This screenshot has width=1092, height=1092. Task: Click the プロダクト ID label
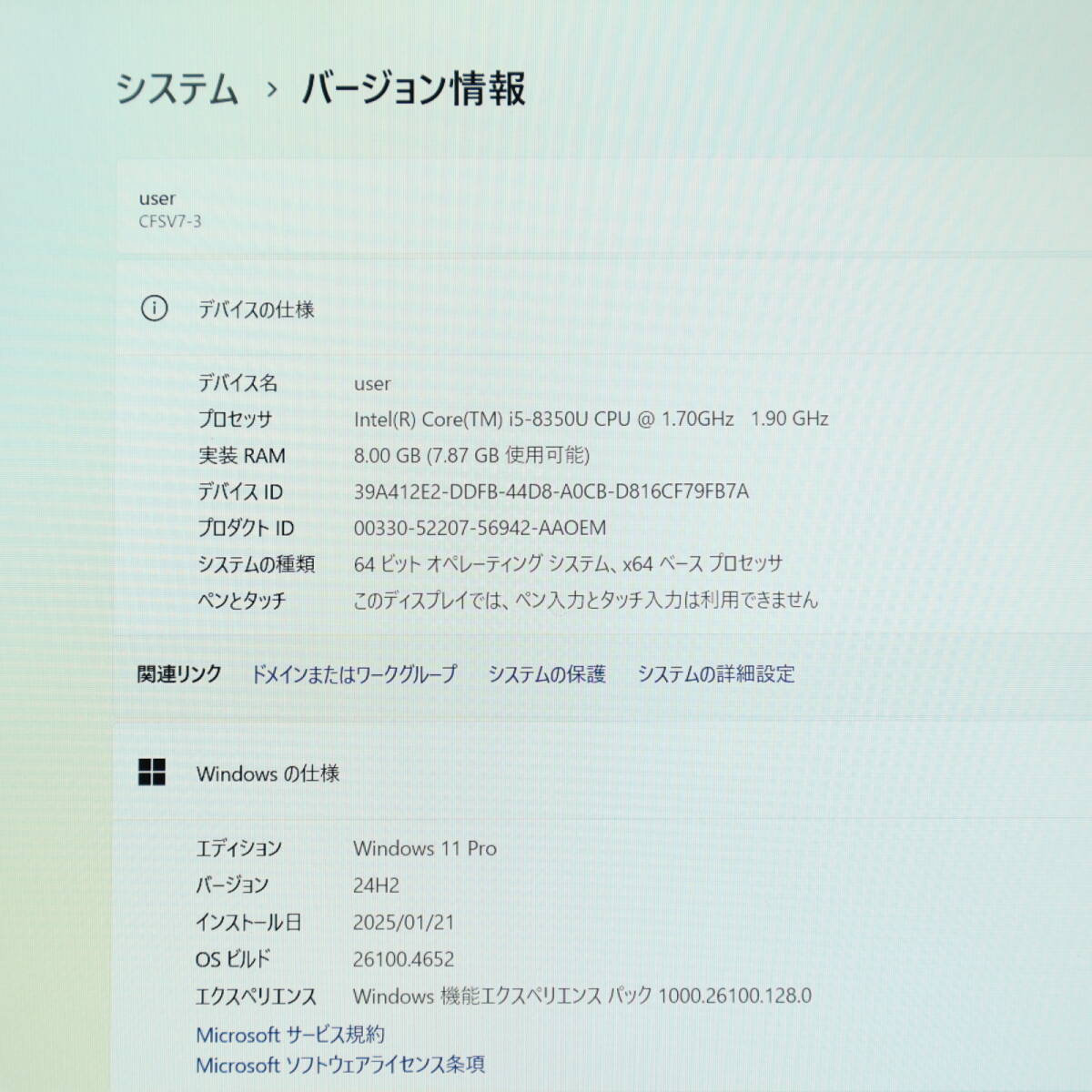246,528
